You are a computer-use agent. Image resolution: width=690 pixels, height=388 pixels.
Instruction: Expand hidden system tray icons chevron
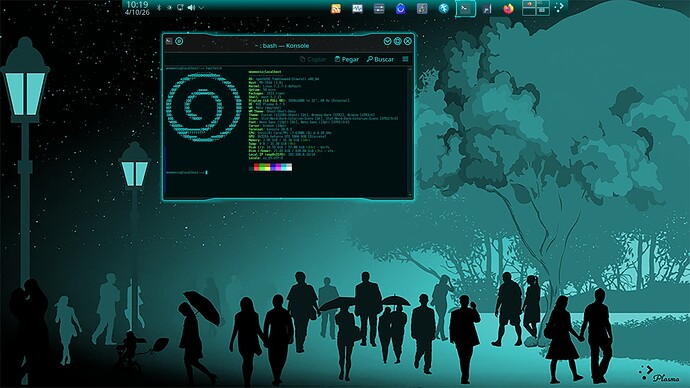point(201,7)
